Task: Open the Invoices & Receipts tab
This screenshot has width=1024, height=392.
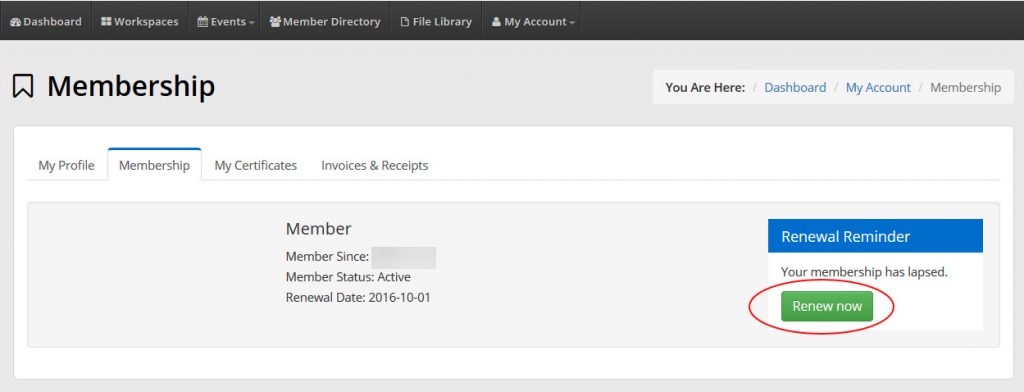Action: (x=374, y=165)
